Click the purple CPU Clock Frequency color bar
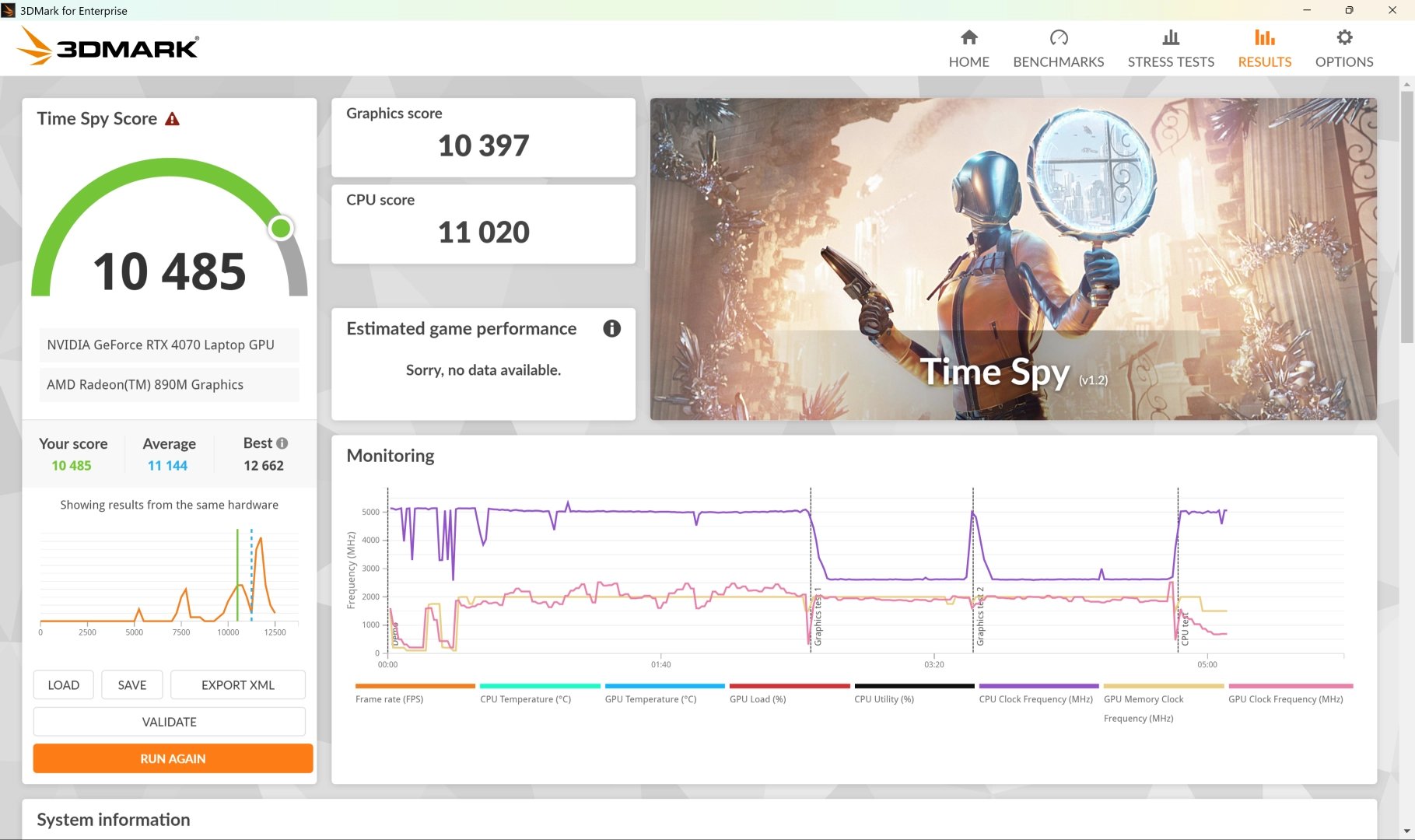Viewport: 1415px width, 840px height. pos(1038,686)
